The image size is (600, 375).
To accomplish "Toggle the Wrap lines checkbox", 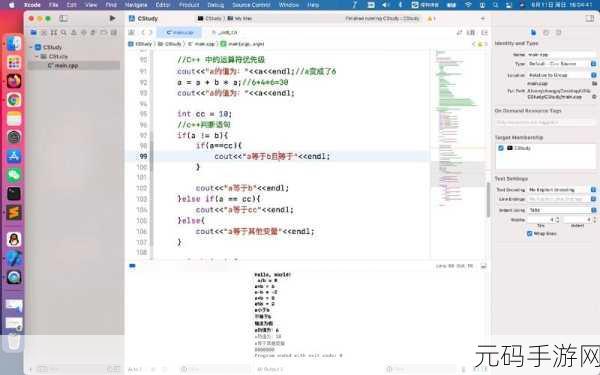I will (x=530, y=233).
